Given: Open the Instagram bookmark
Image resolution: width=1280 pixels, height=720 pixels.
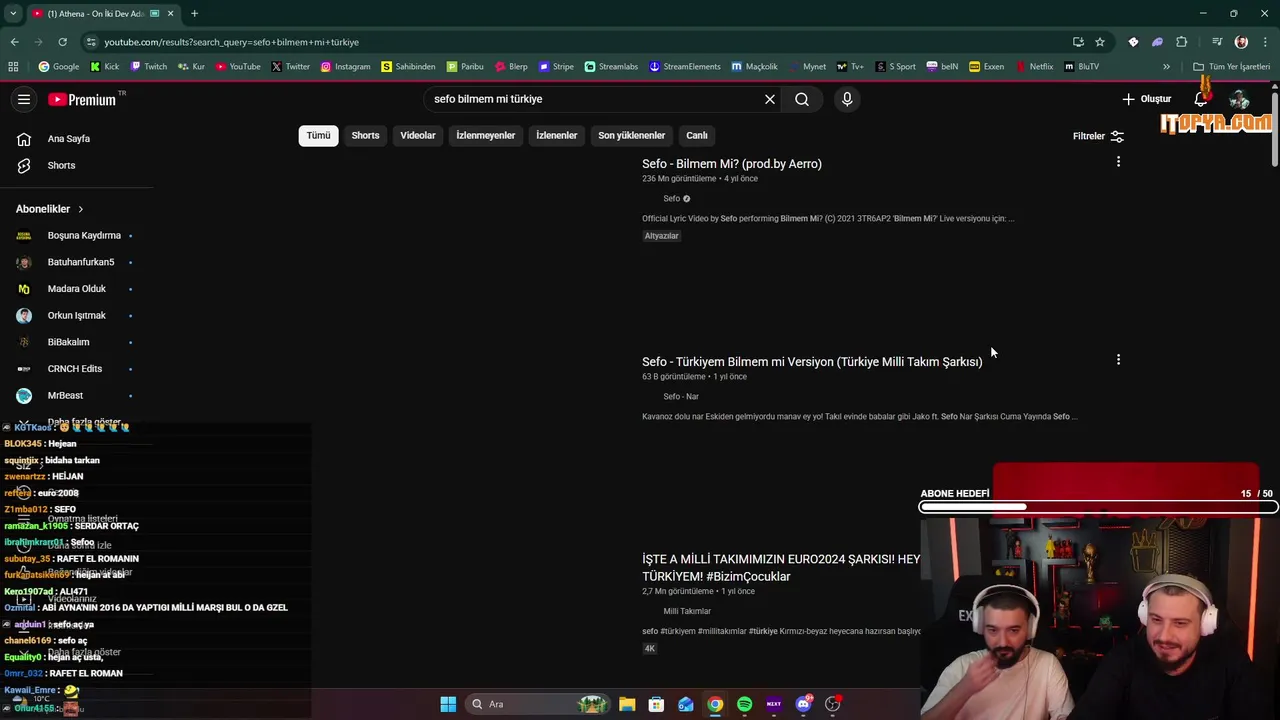Looking at the screenshot, I should pos(345,66).
